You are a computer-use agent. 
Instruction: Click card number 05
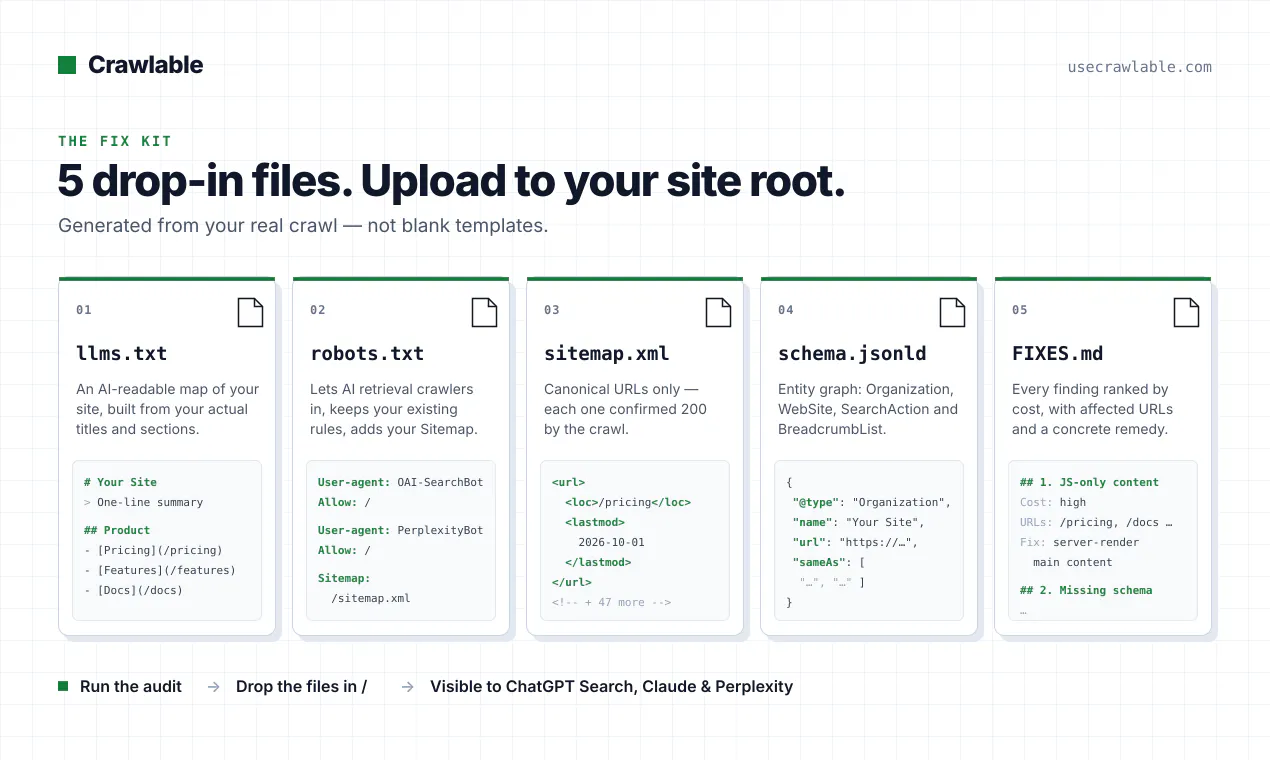pyautogui.click(x=1020, y=310)
